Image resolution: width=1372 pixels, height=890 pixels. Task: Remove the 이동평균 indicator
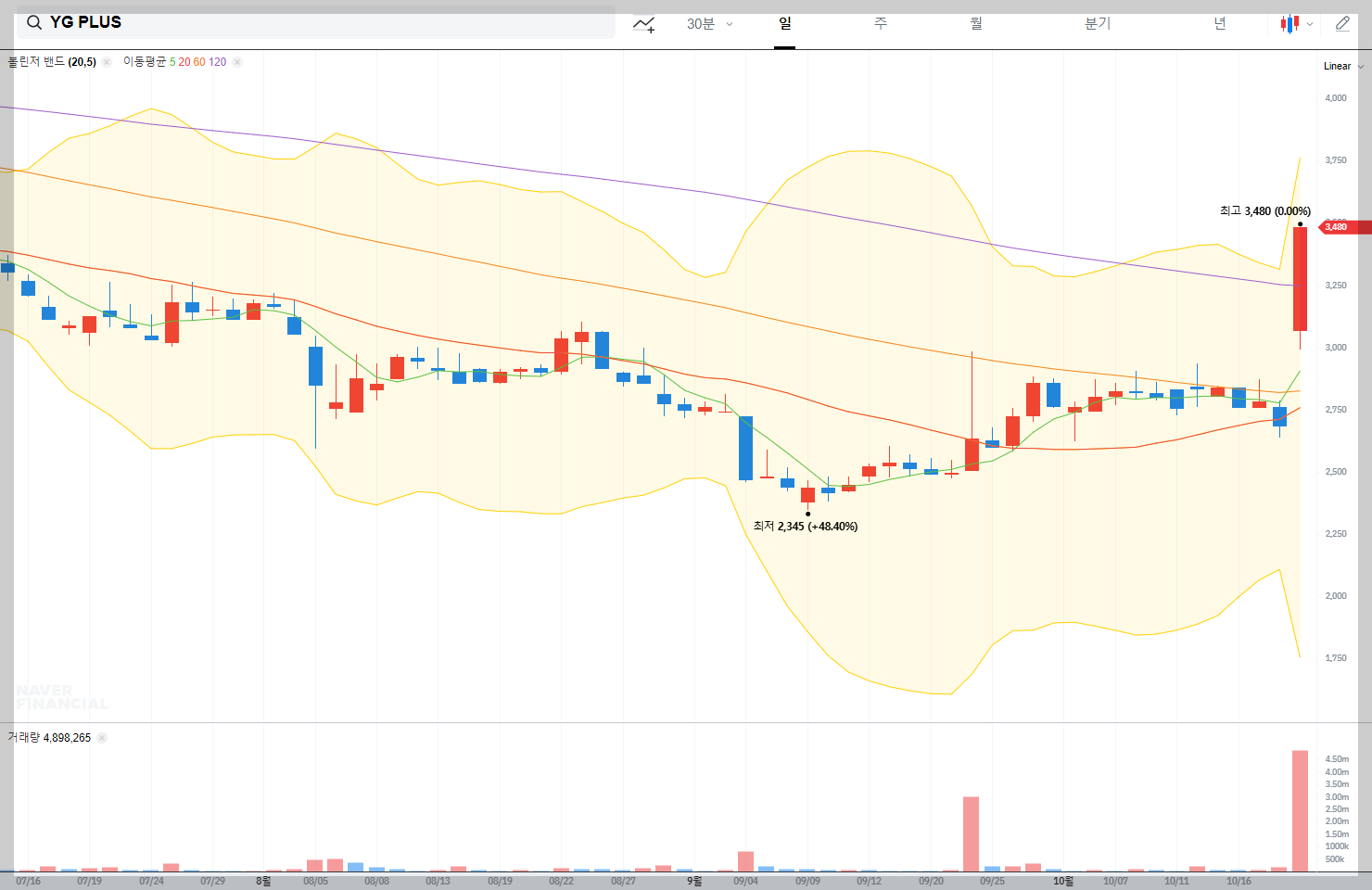point(237,62)
